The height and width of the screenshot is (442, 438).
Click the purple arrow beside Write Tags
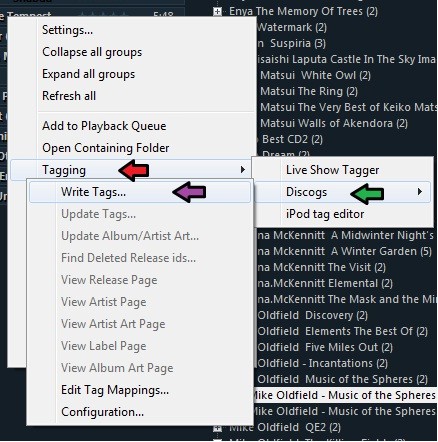pyautogui.click(x=189, y=192)
